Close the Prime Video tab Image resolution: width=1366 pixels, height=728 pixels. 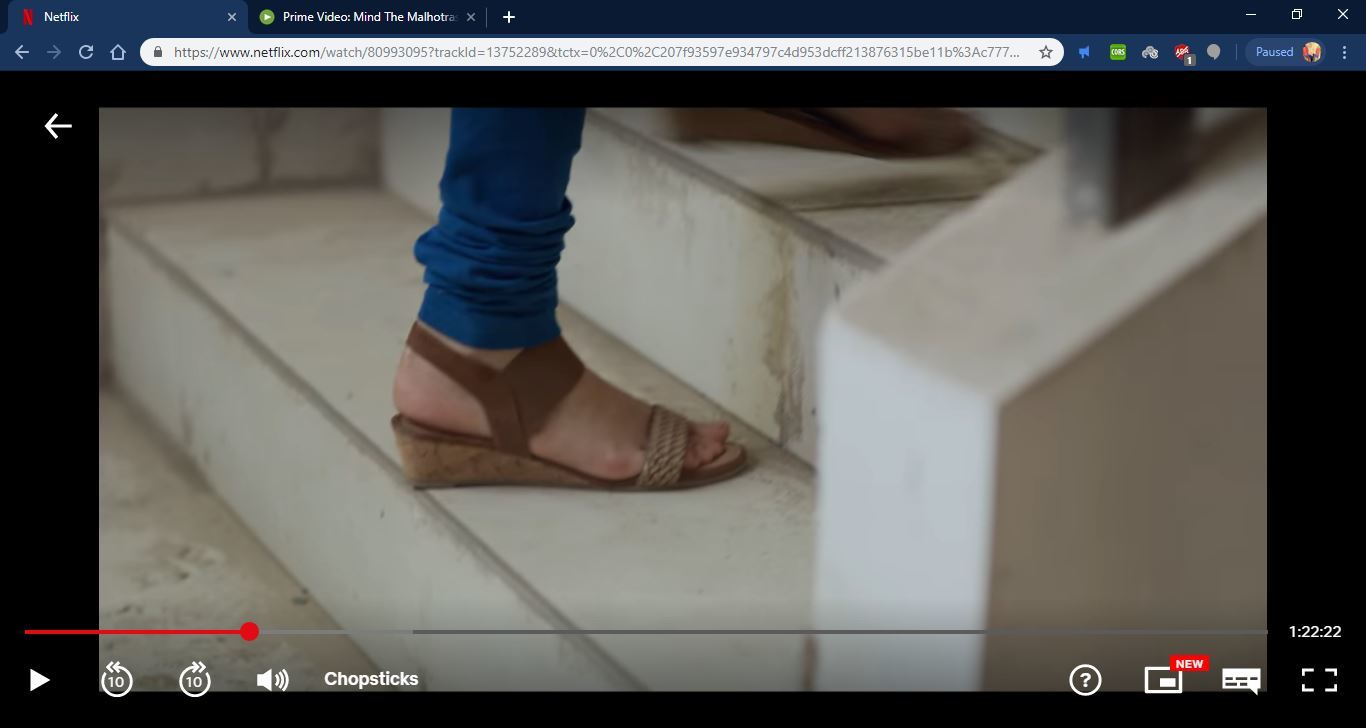coord(471,17)
